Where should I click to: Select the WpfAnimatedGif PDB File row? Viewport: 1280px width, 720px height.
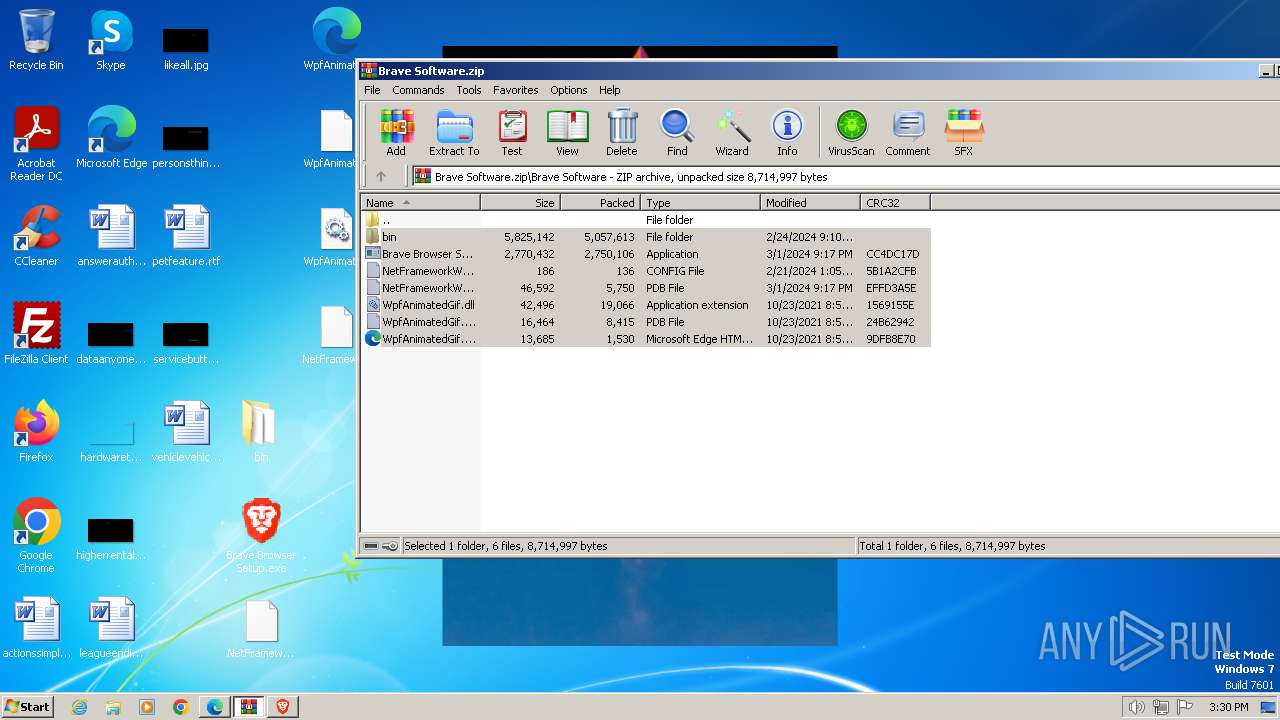coord(646,322)
